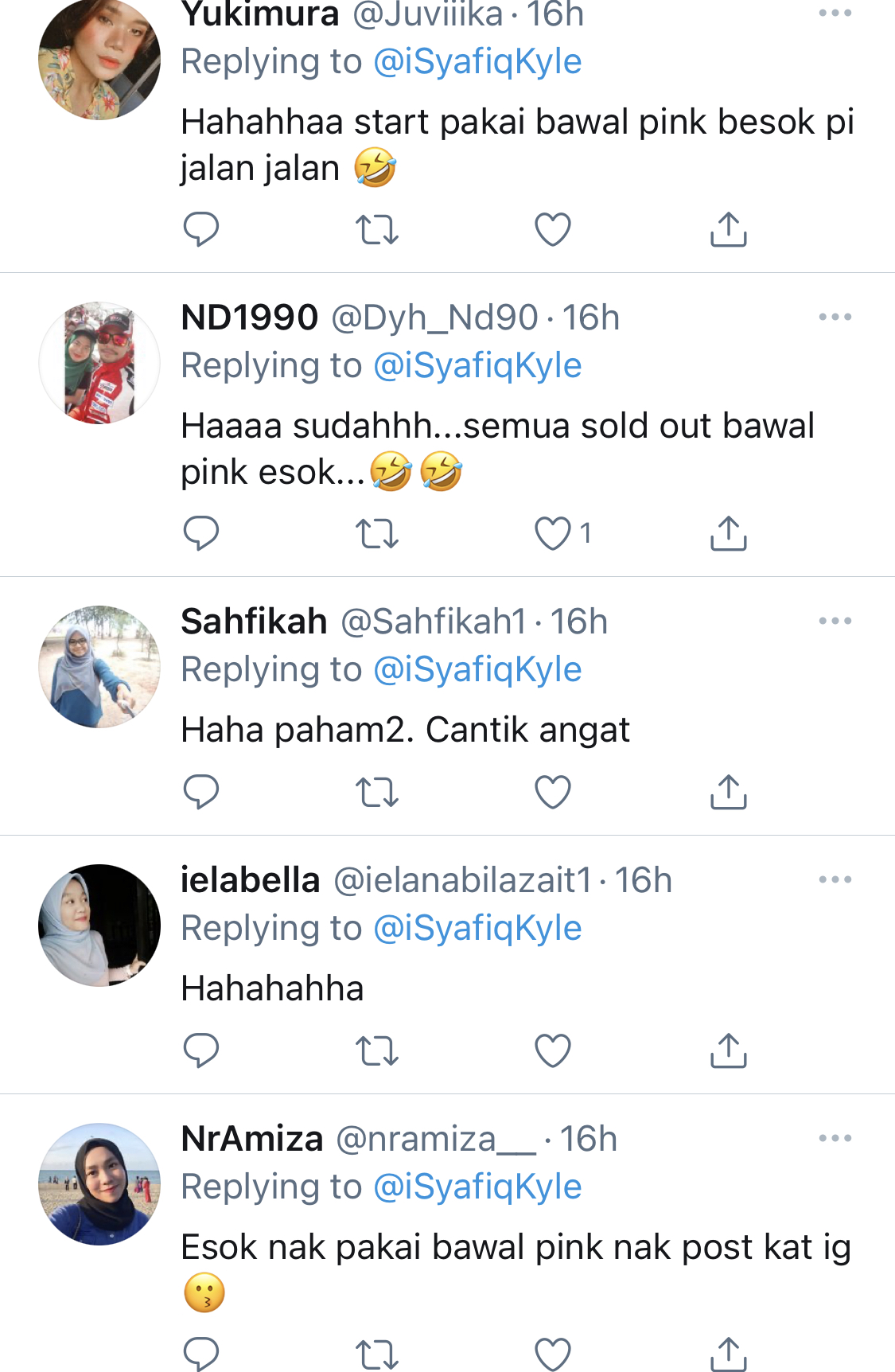Viewport: 895px width, 1372px height.
Task: Share ND1990's tweet
Action: (728, 534)
